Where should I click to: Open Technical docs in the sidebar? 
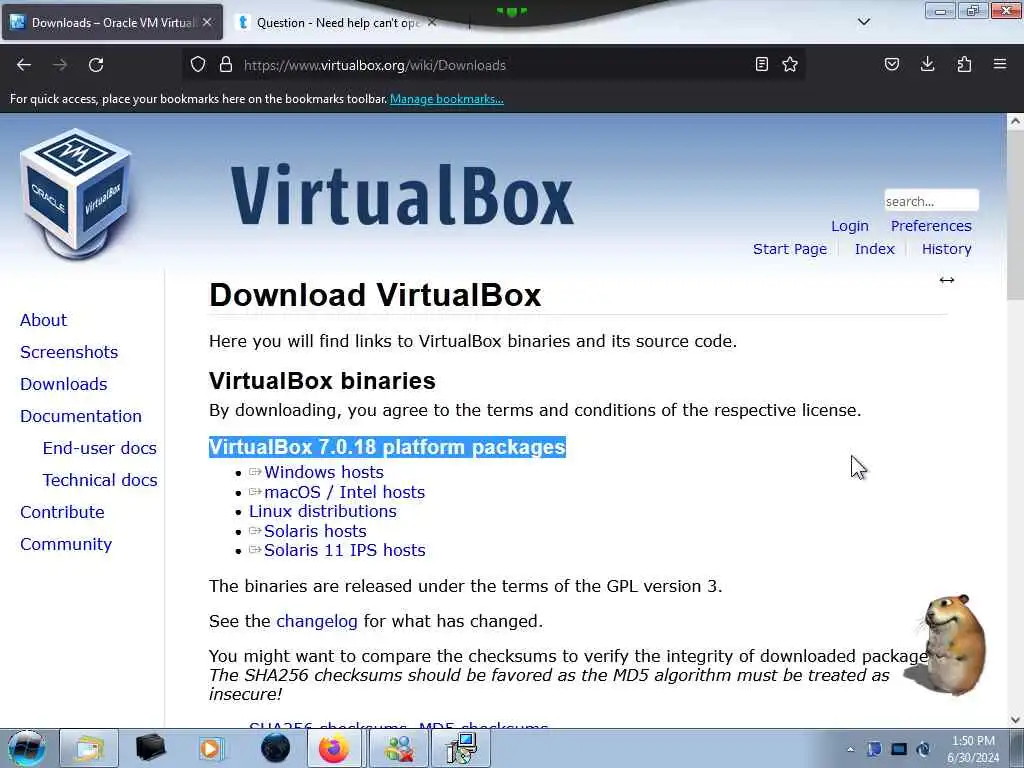[x=100, y=480]
